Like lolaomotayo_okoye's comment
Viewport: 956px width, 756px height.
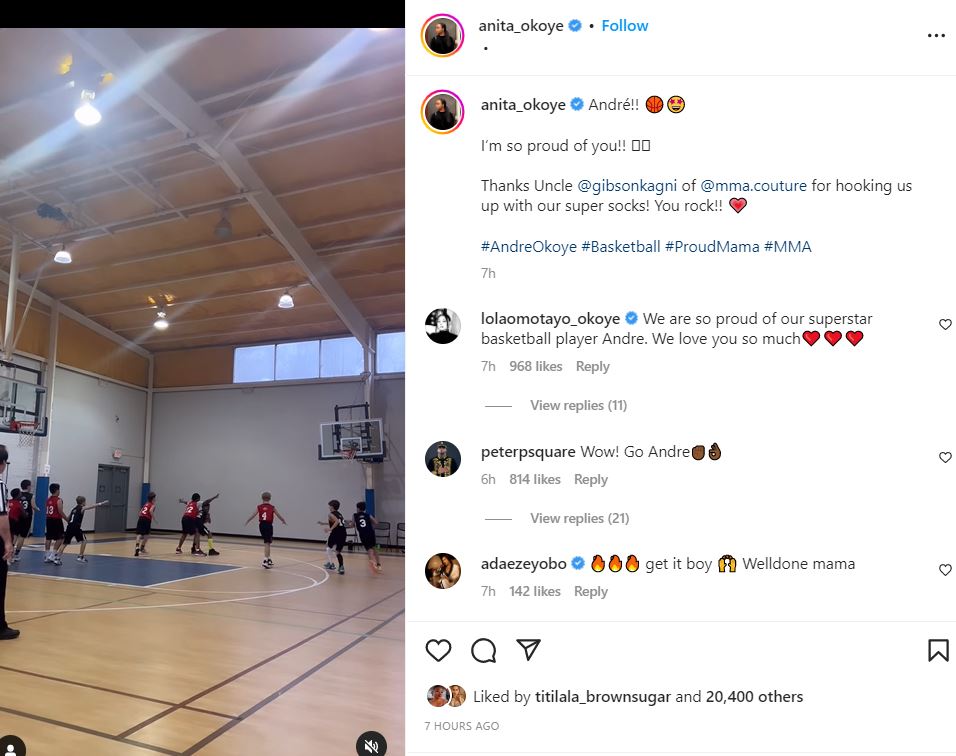click(945, 324)
